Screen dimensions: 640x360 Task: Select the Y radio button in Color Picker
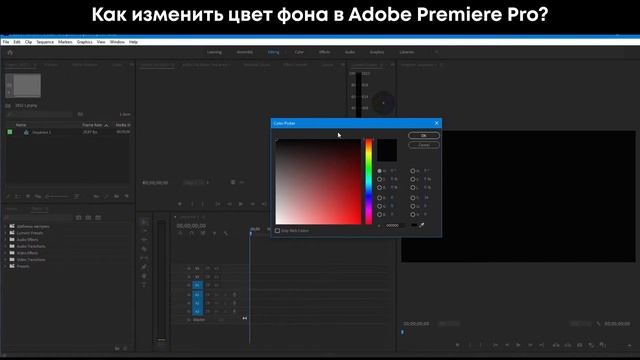[x=413, y=198]
